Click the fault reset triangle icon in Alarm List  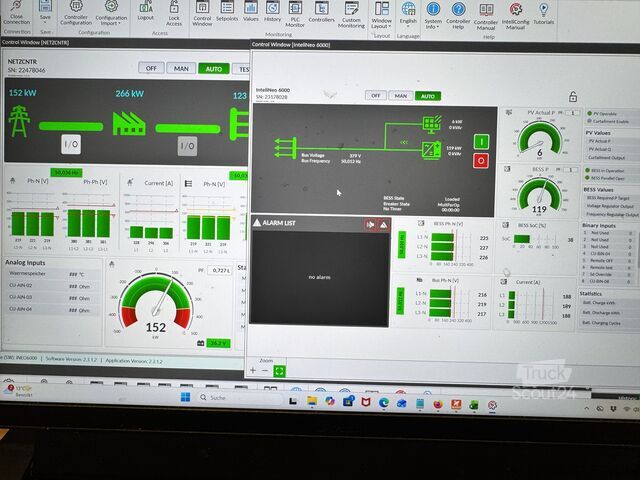383,225
